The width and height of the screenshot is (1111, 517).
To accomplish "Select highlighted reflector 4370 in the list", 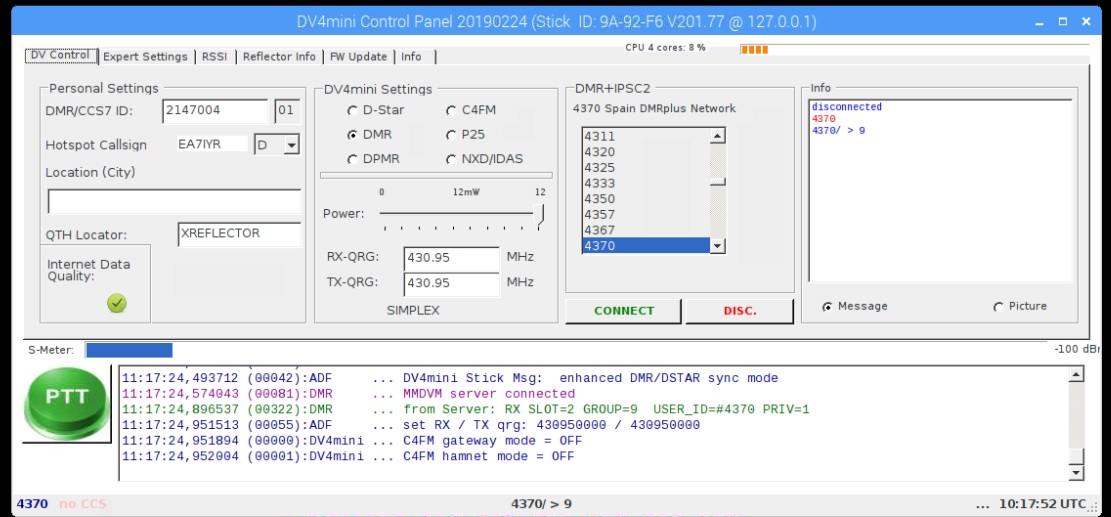I will [x=645, y=246].
